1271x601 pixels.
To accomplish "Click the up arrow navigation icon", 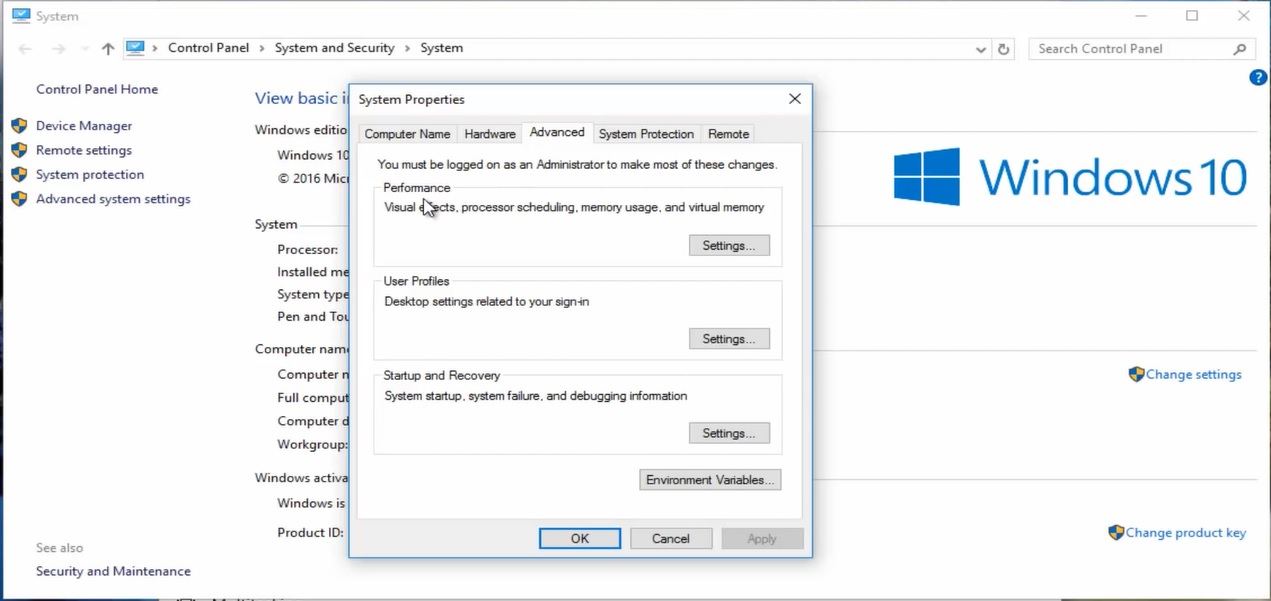I will (x=108, y=49).
